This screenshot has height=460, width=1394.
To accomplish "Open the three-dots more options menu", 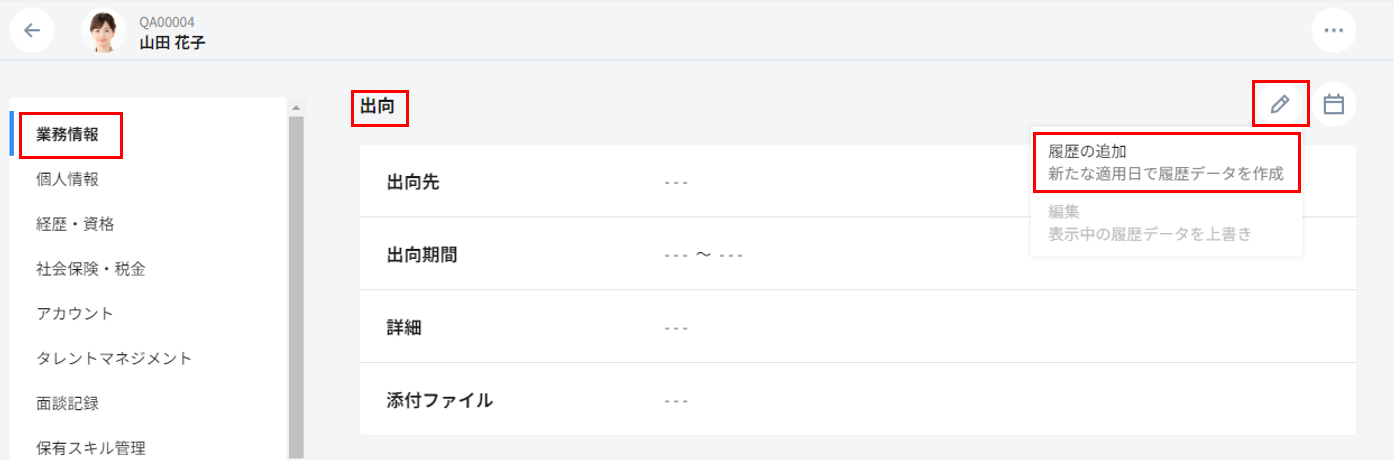I will 1332,30.
